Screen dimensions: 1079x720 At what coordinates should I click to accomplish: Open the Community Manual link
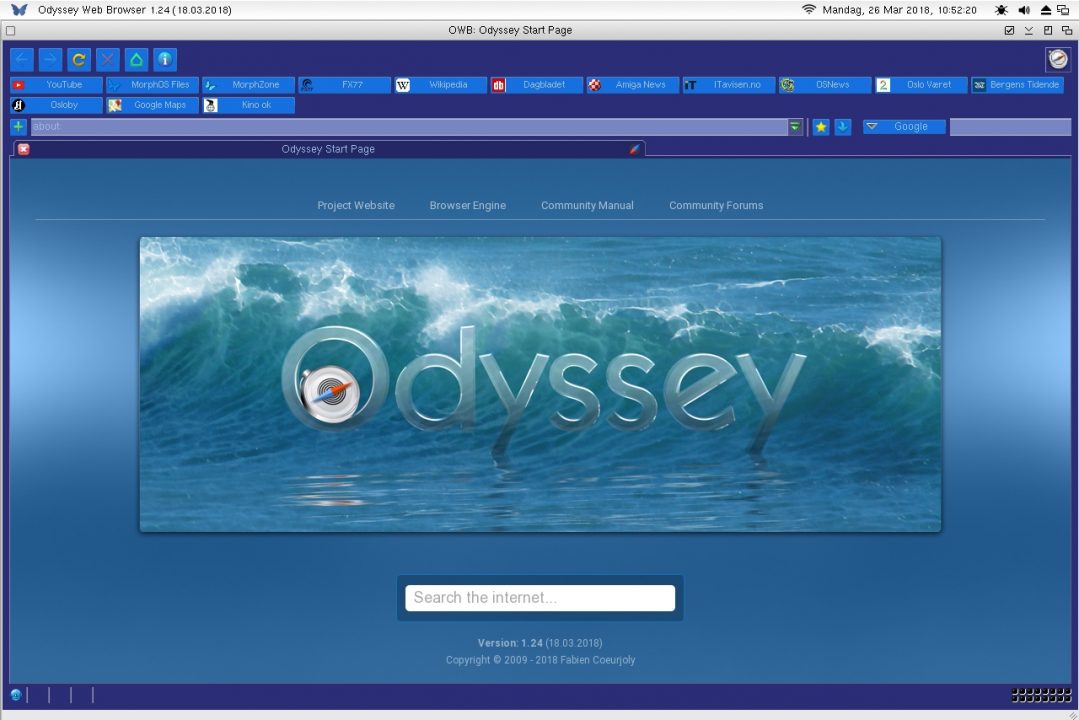[587, 205]
